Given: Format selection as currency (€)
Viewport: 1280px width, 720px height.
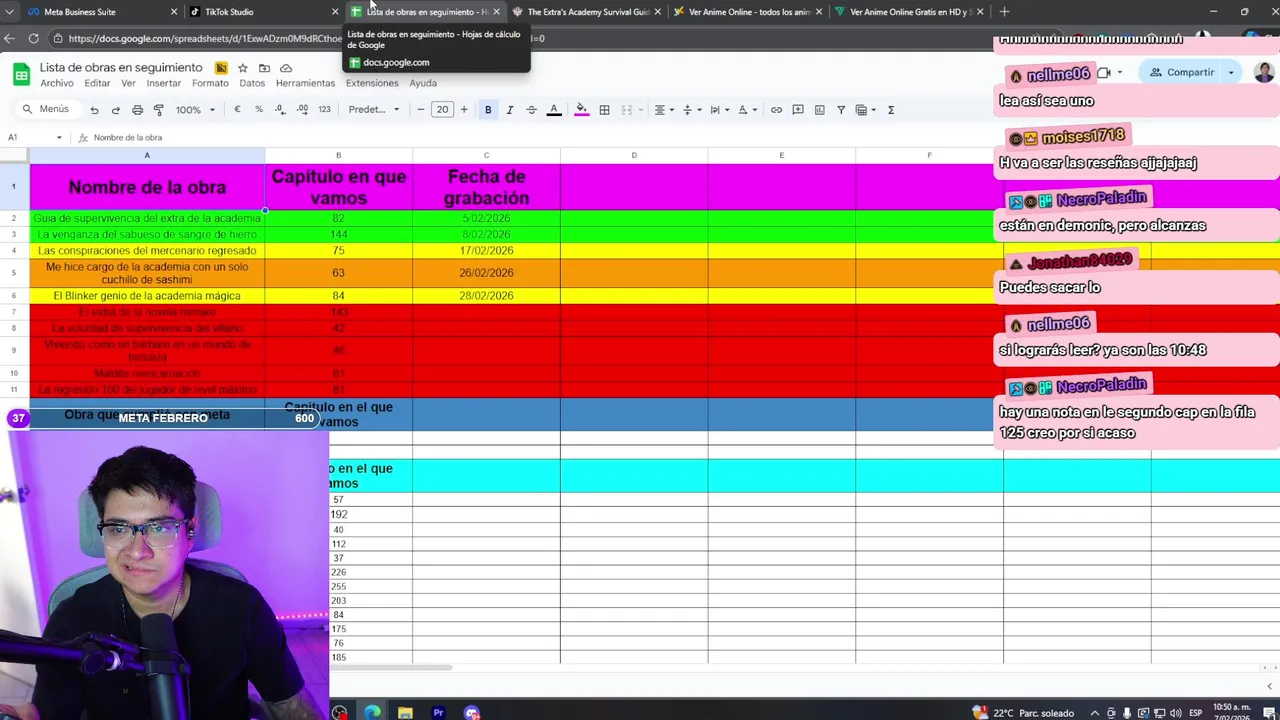Looking at the screenshot, I should point(237,110).
